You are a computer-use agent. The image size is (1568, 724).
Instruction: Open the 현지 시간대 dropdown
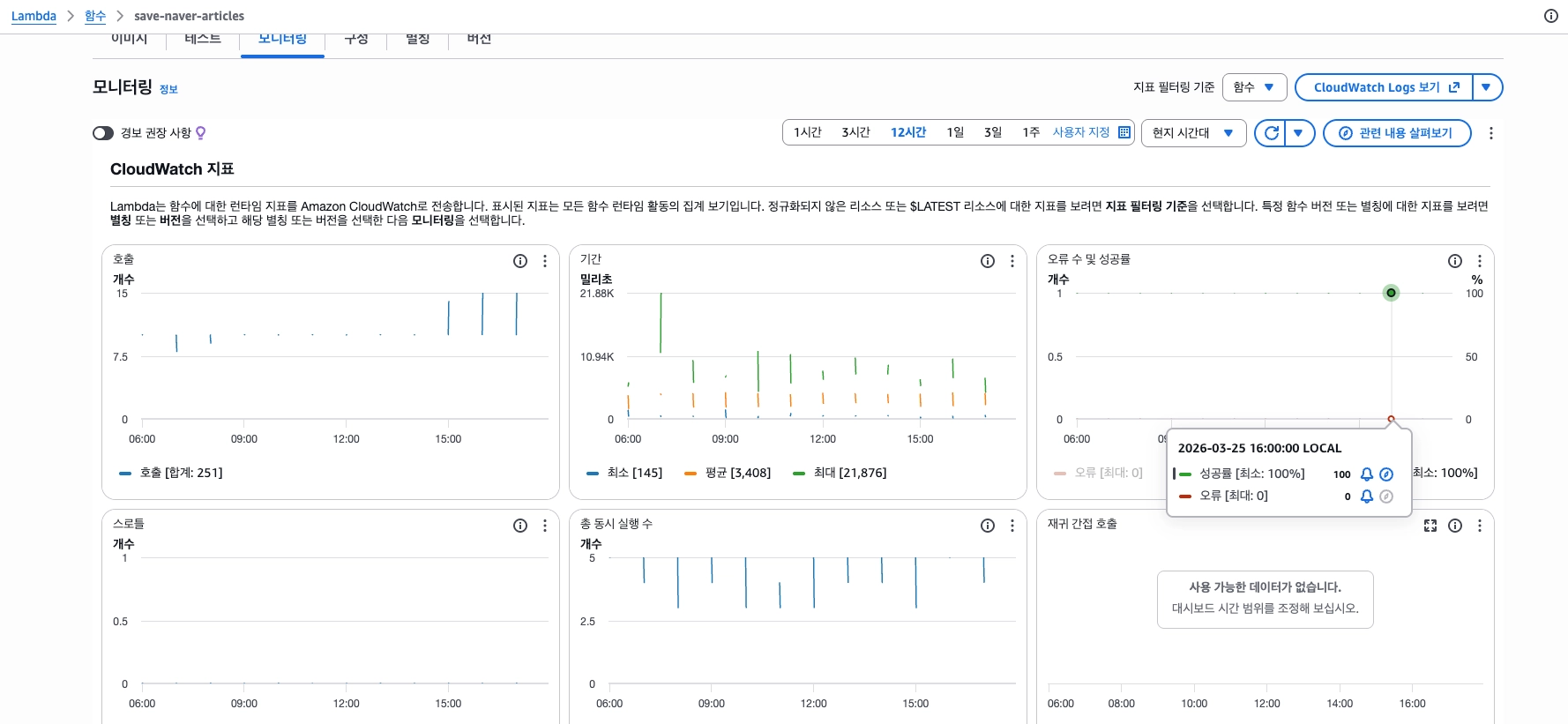pos(1193,133)
